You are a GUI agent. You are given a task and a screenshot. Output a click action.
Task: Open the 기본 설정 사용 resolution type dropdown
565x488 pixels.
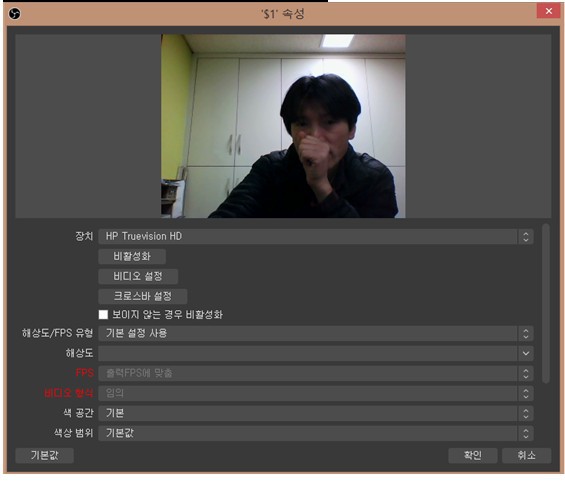coord(316,333)
